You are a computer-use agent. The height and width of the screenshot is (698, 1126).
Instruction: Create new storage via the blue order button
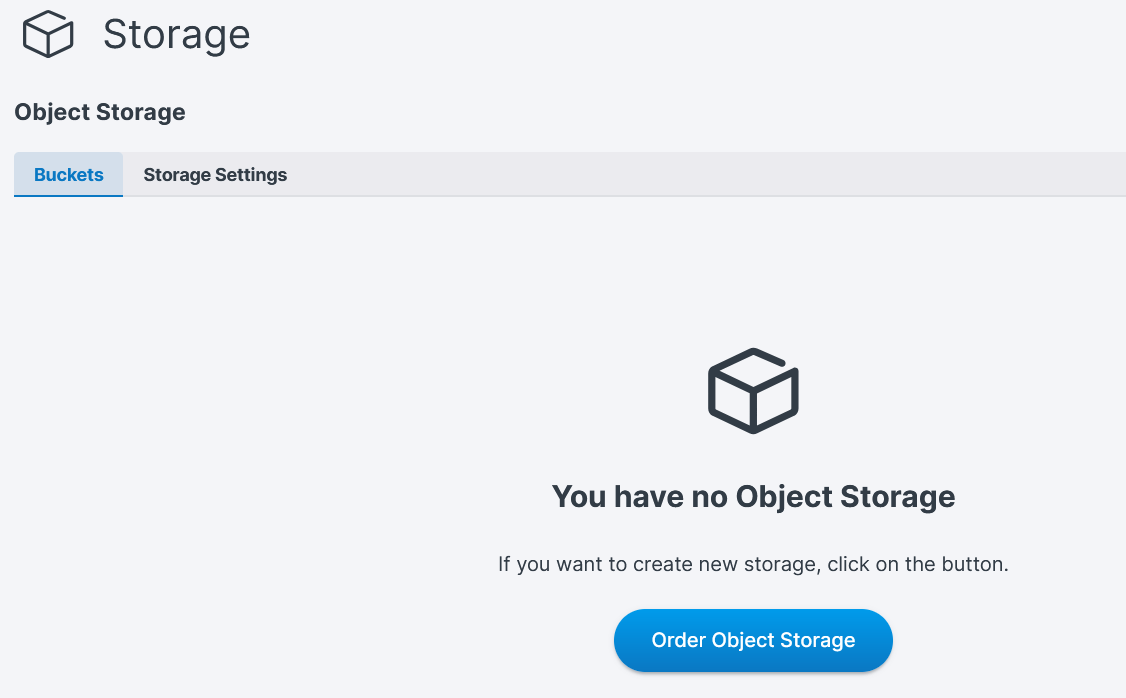pos(753,640)
